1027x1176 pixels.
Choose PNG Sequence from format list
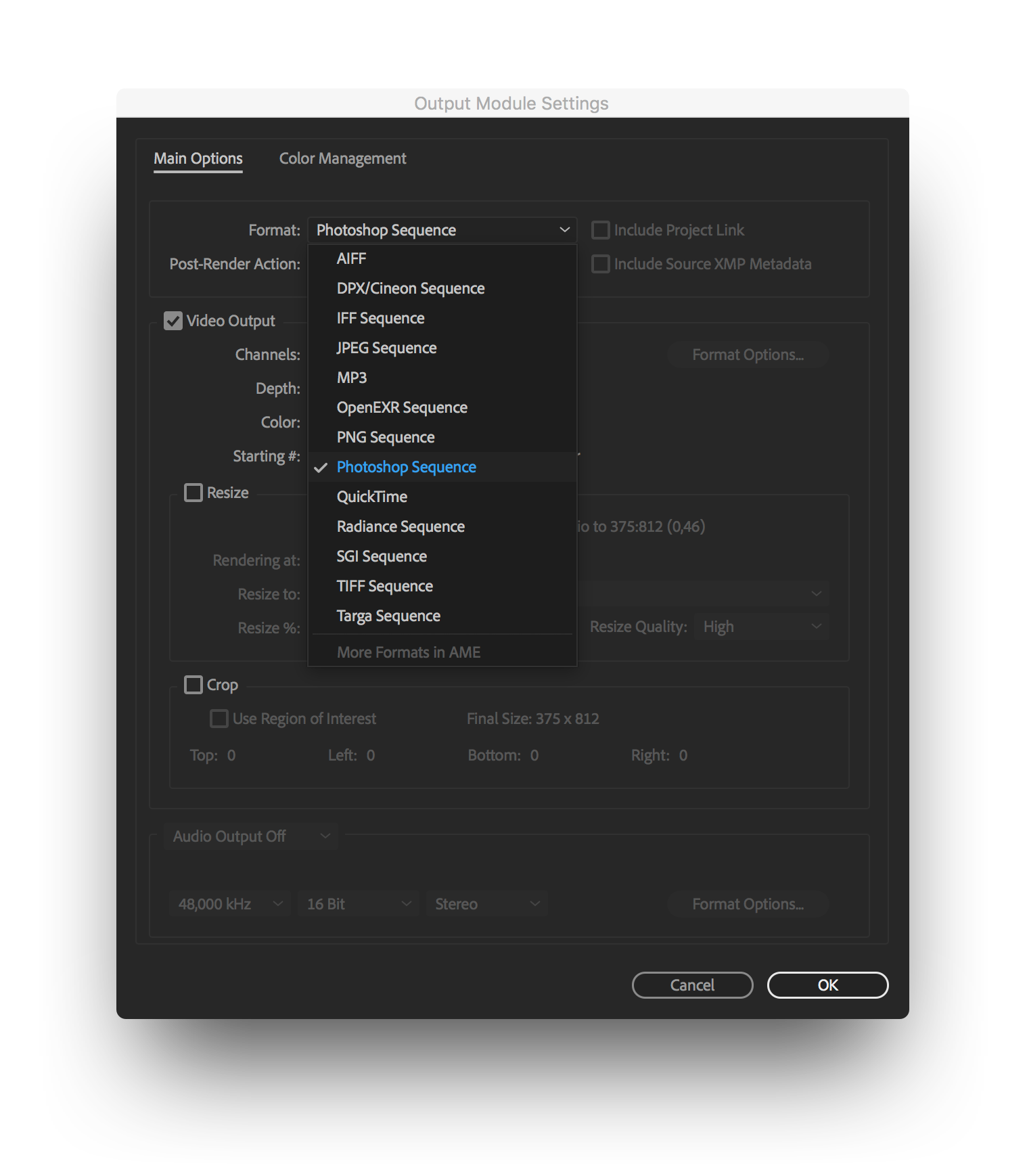pyautogui.click(x=442, y=437)
